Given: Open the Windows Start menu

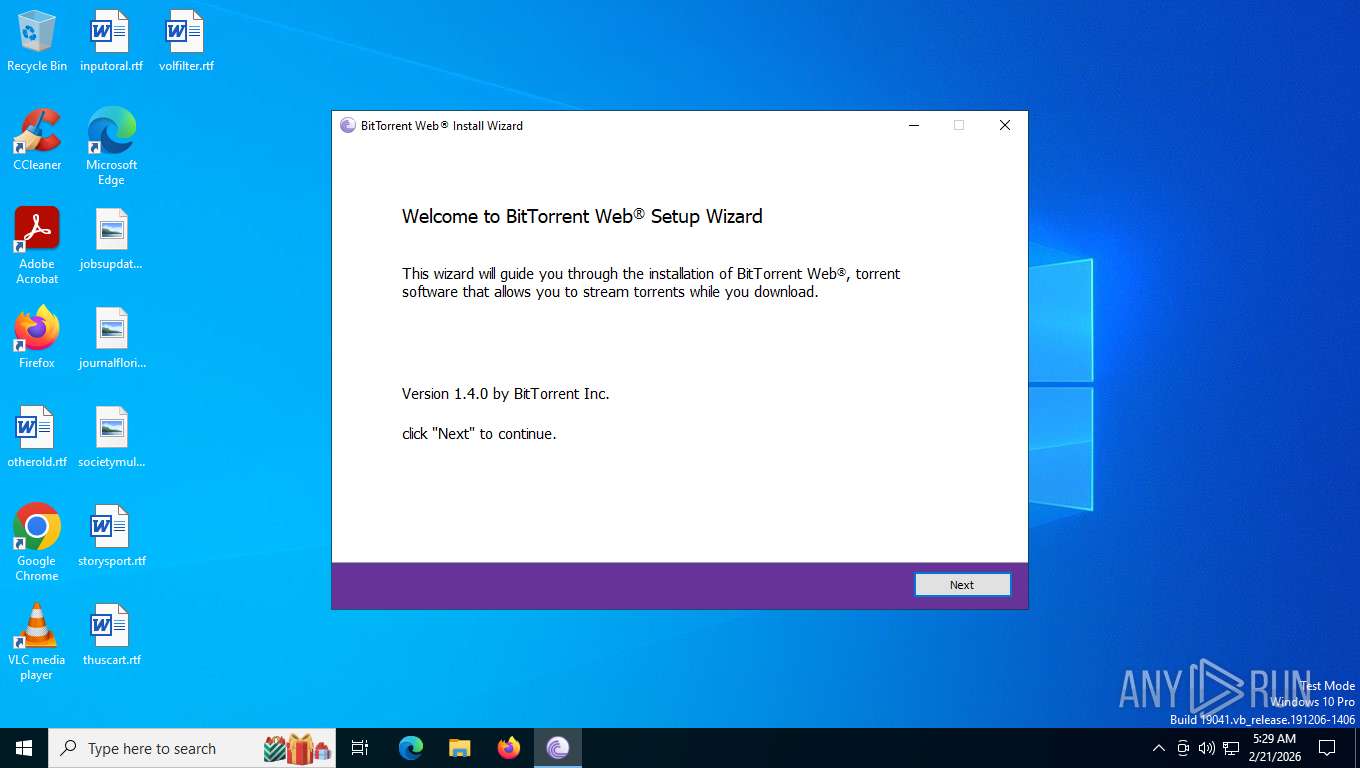Looking at the screenshot, I should (24, 748).
